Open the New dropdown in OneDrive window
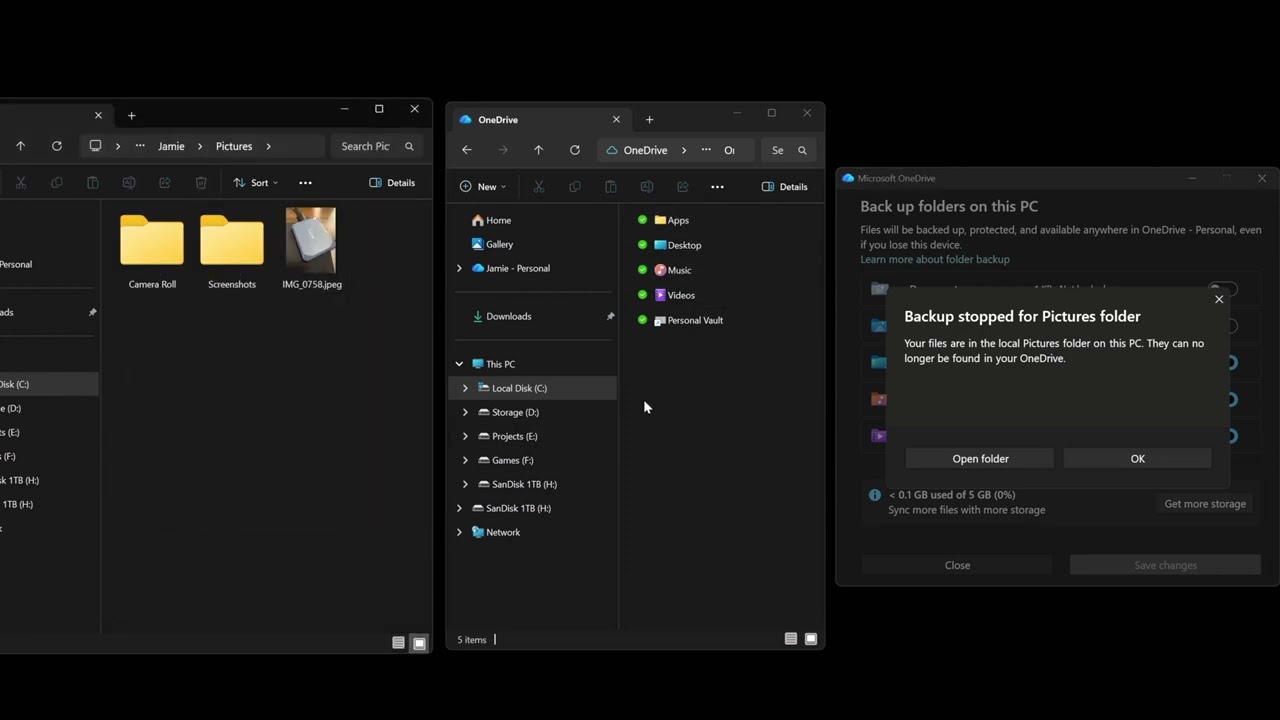Image resolution: width=1280 pixels, height=720 pixels. click(483, 187)
